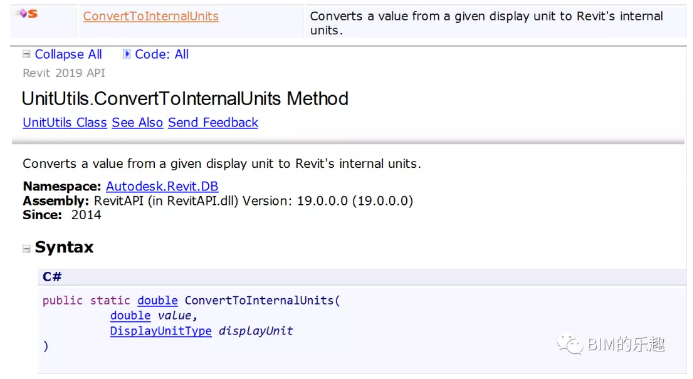The width and height of the screenshot is (693, 379).
Task: Click the method description table cell
Action: coord(495,23)
